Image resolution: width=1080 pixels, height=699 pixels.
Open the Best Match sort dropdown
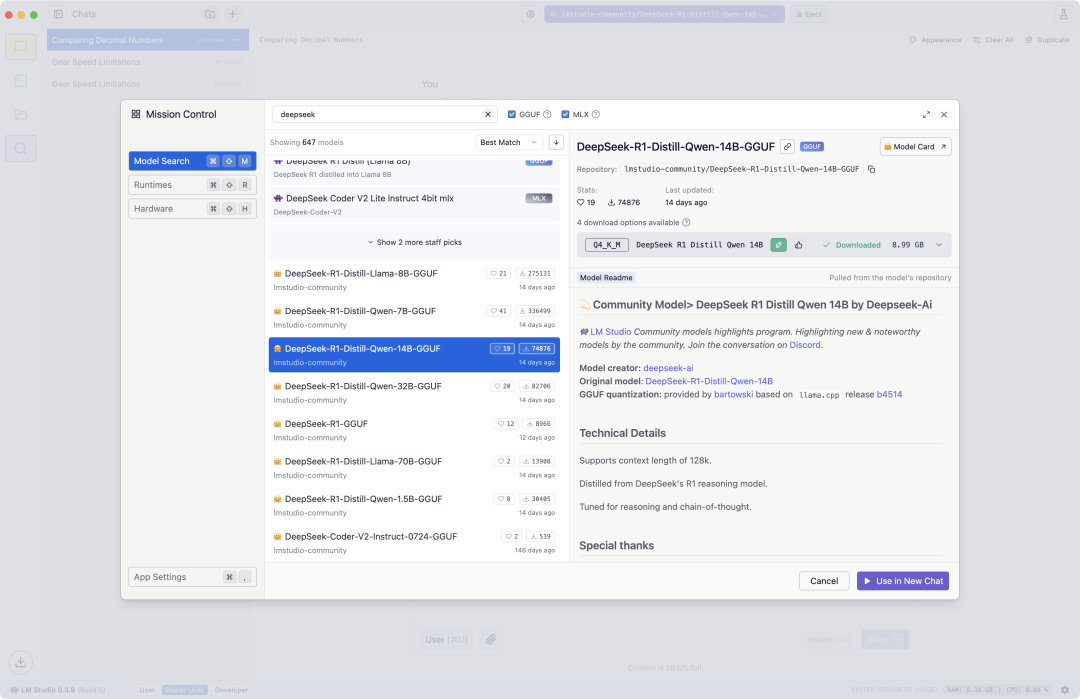[x=509, y=143]
